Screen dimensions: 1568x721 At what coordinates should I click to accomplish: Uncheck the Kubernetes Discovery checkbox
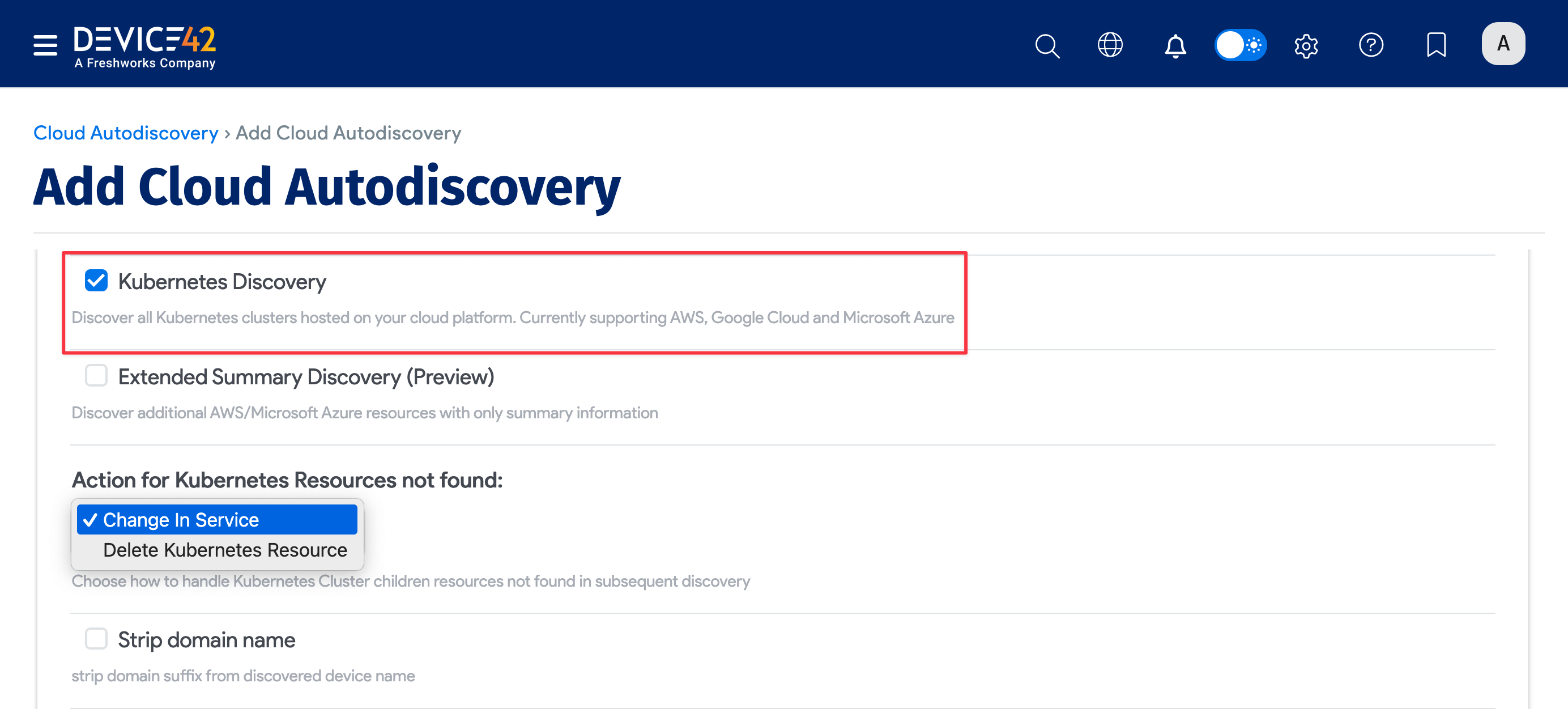coord(96,281)
